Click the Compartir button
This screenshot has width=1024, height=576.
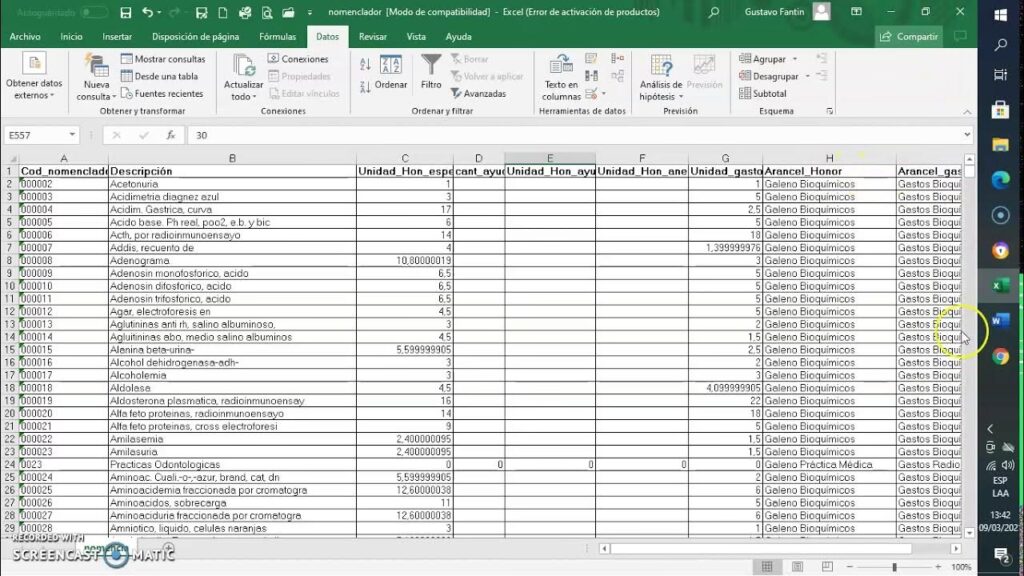(x=909, y=36)
